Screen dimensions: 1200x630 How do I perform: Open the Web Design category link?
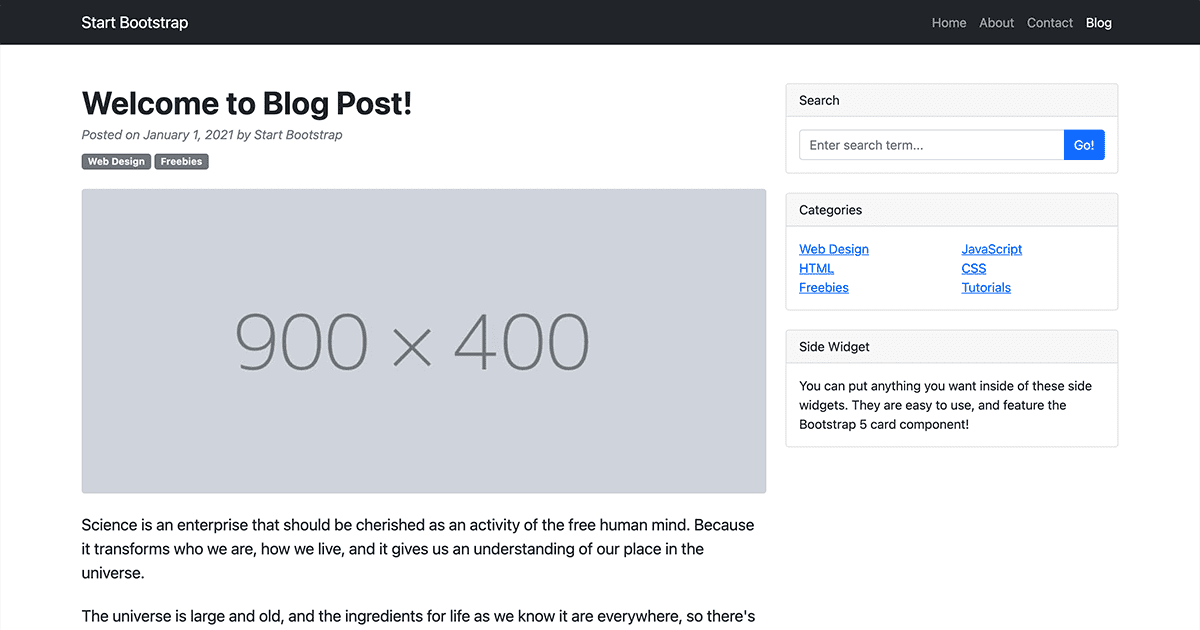pyautogui.click(x=834, y=249)
